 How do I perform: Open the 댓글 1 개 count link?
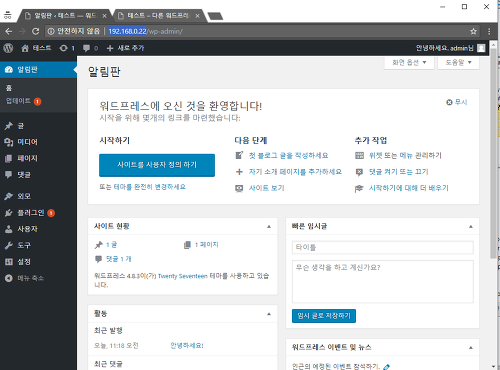pyautogui.click(x=119, y=259)
